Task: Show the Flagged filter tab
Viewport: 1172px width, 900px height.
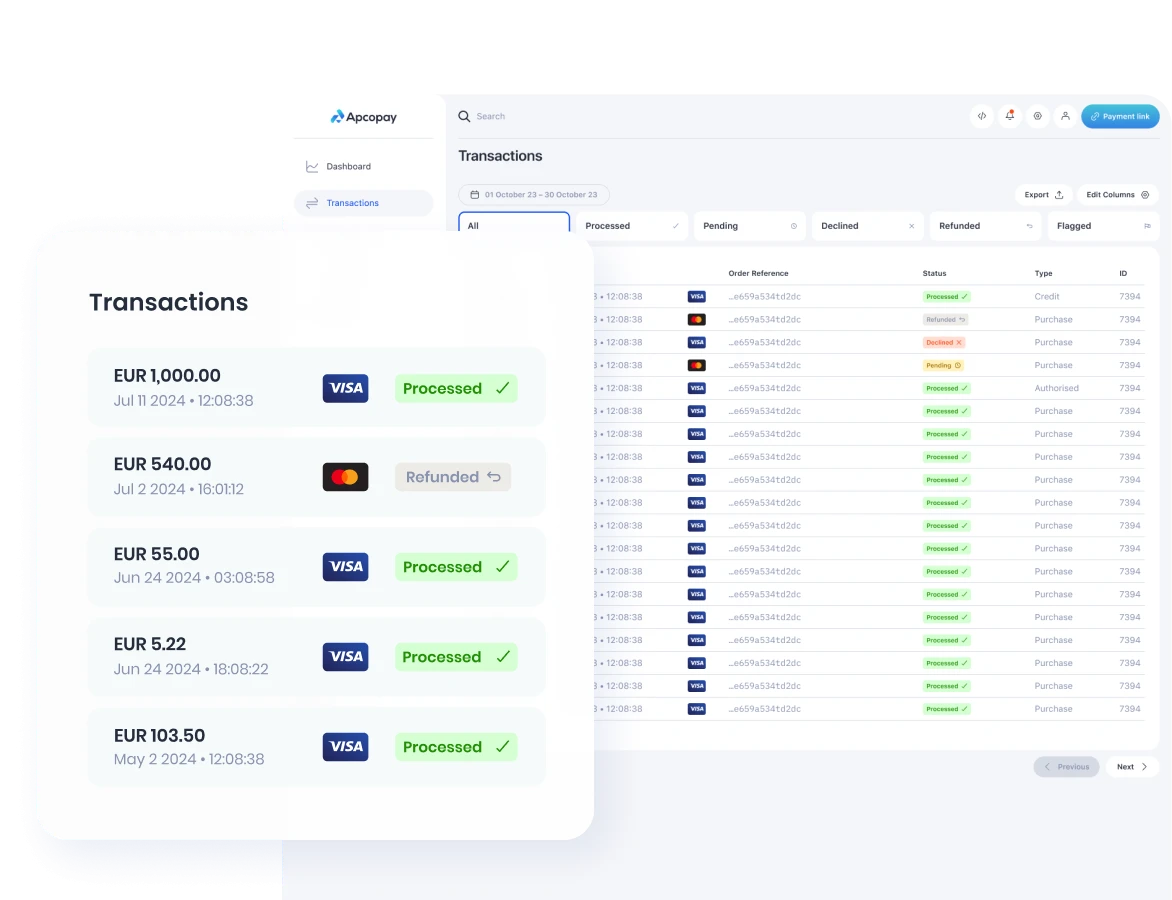Action: pyautogui.click(x=1103, y=226)
